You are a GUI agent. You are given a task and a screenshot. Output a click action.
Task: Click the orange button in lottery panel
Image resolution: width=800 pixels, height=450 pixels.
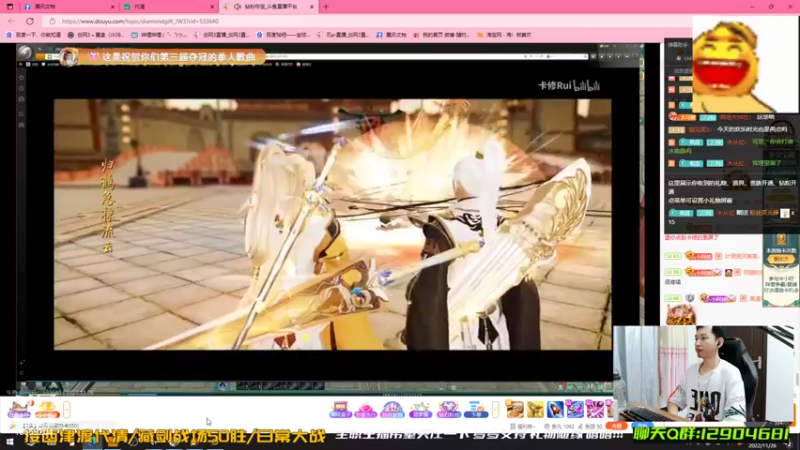coord(781,259)
